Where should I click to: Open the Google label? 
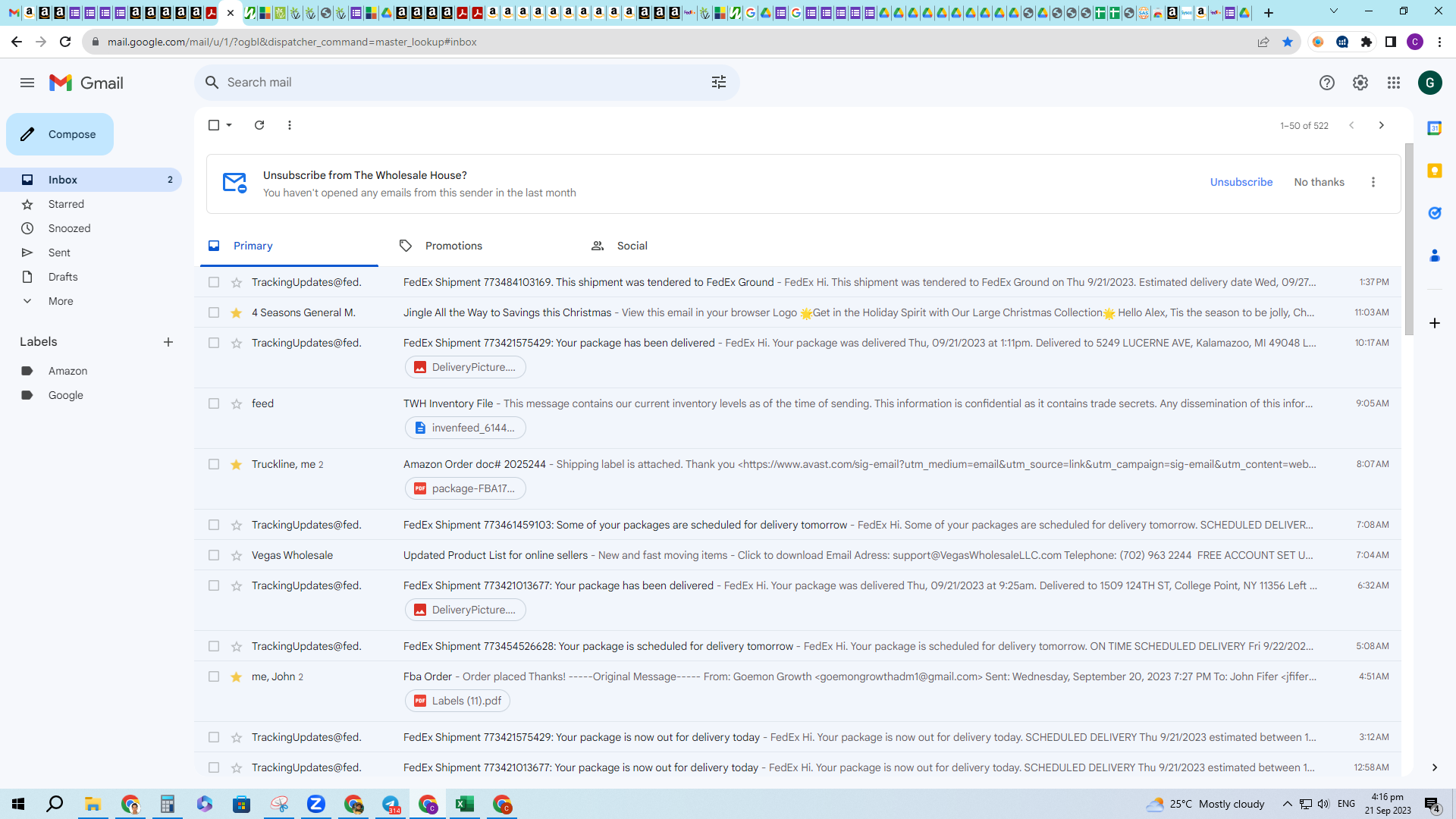point(91,395)
